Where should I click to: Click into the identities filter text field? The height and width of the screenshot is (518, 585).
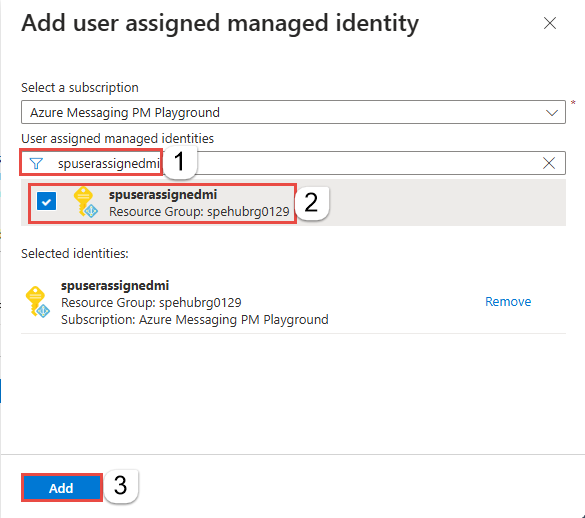point(293,163)
